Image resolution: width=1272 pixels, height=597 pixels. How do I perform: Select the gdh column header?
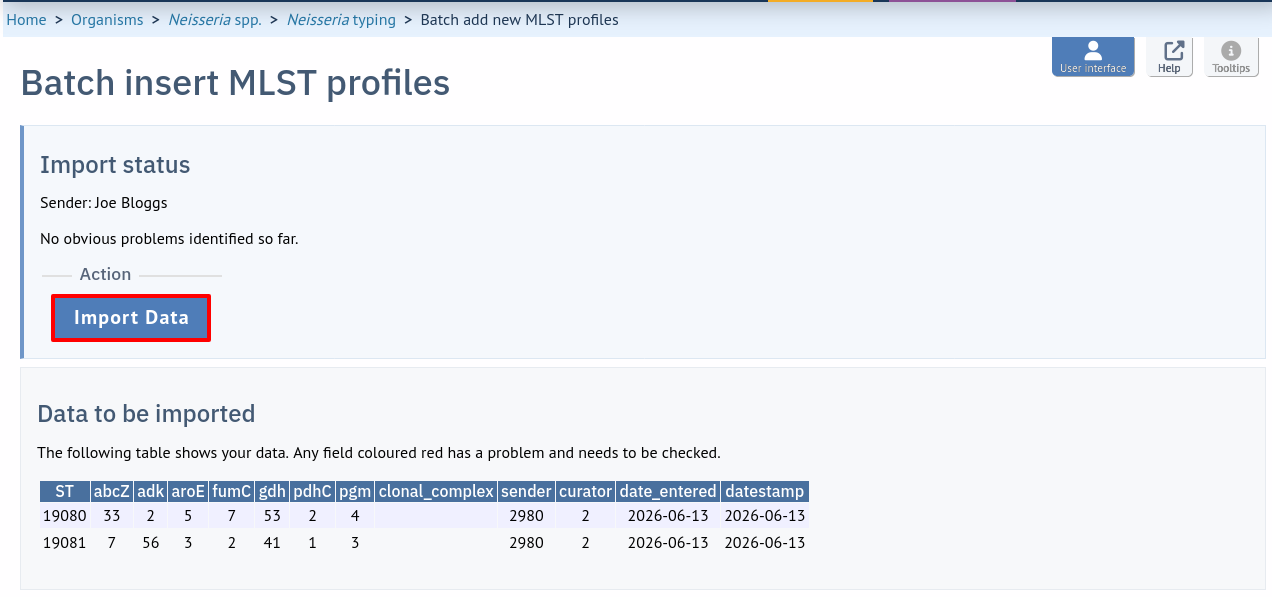click(272, 491)
